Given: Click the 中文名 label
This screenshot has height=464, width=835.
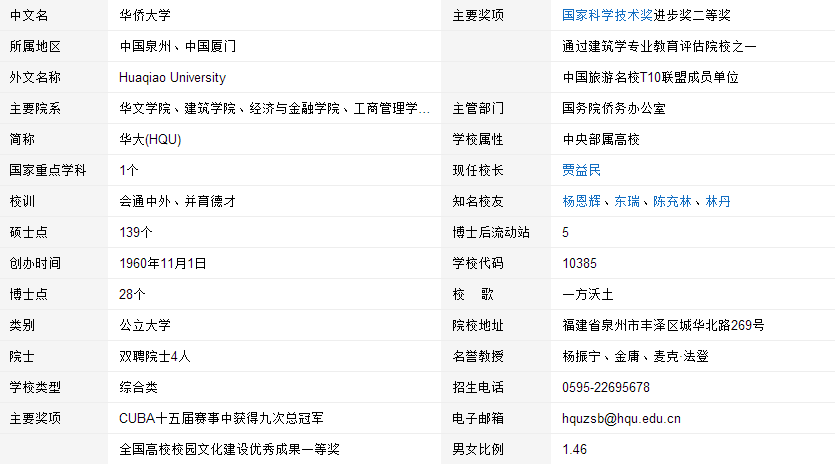Looking at the screenshot, I should pyautogui.click(x=29, y=15).
